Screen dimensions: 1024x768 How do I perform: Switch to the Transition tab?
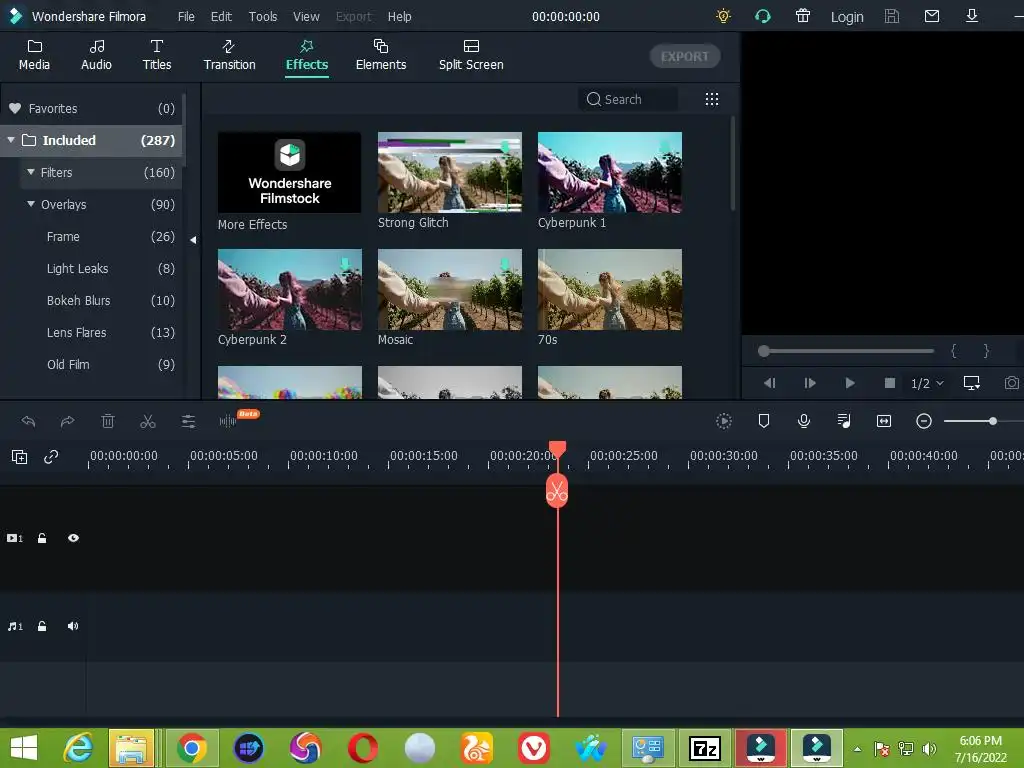[229, 55]
